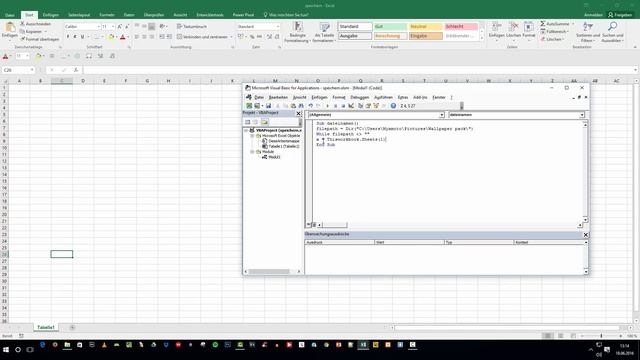This screenshot has width=640, height=360.
Task: Click Zeilenumbruch wrap text icon
Action: (x=179, y=26)
